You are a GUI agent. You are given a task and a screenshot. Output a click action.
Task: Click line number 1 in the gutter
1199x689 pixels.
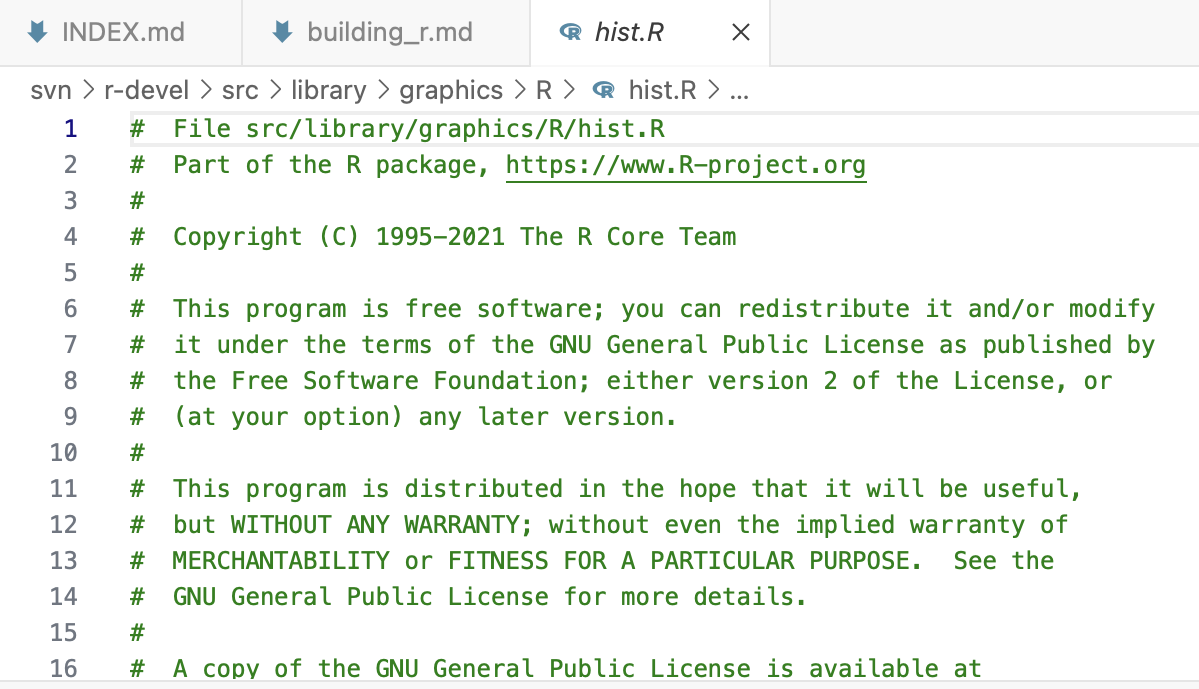(x=70, y=129)
